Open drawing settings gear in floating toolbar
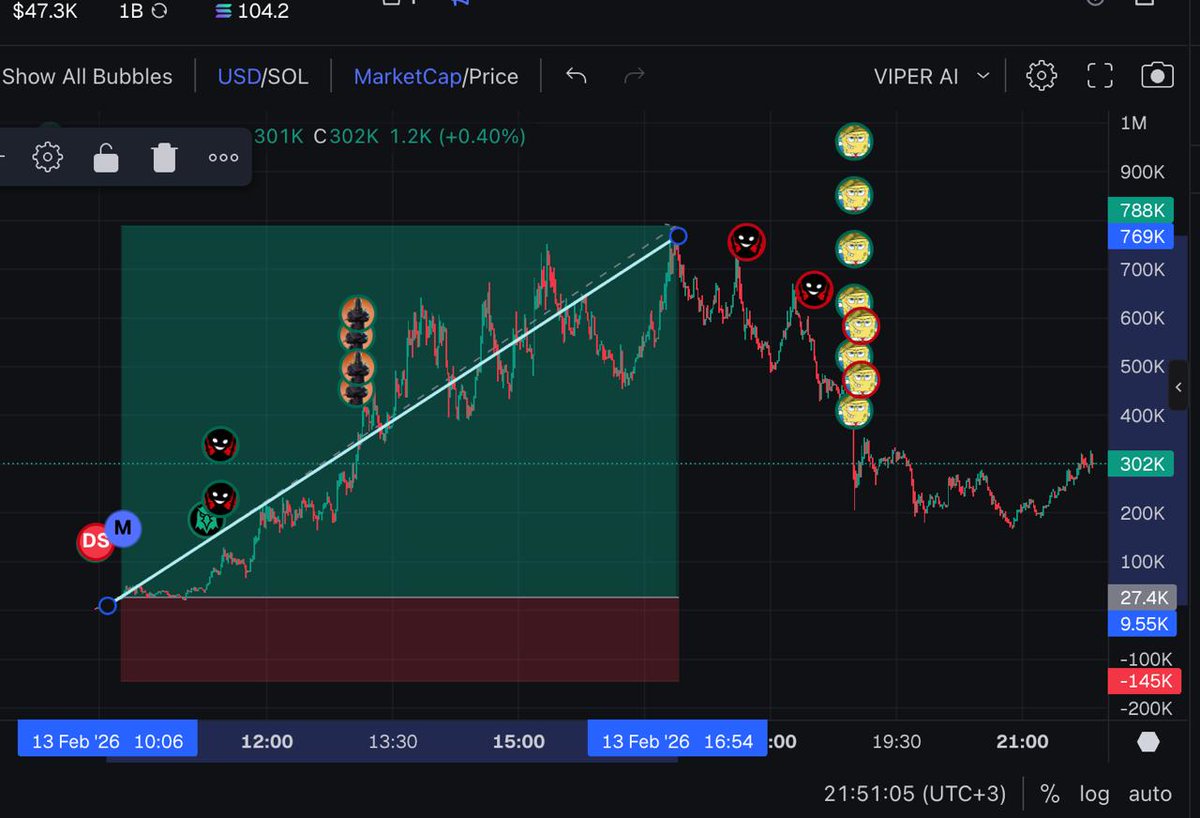Screen dimensions: 1200x818 (x=48, y=157)
